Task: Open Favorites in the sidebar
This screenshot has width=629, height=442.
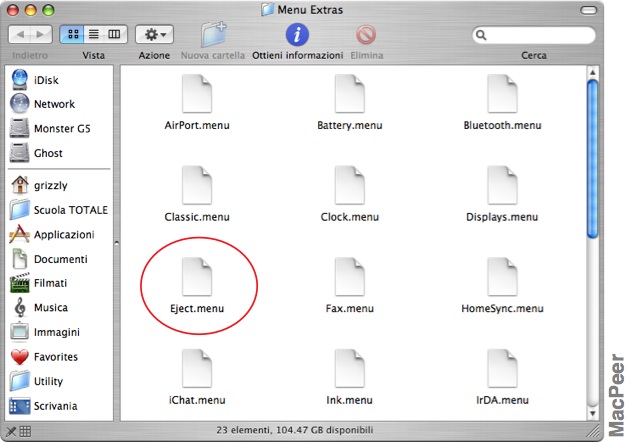Action: pyautogui.click(x=44, y=357)
